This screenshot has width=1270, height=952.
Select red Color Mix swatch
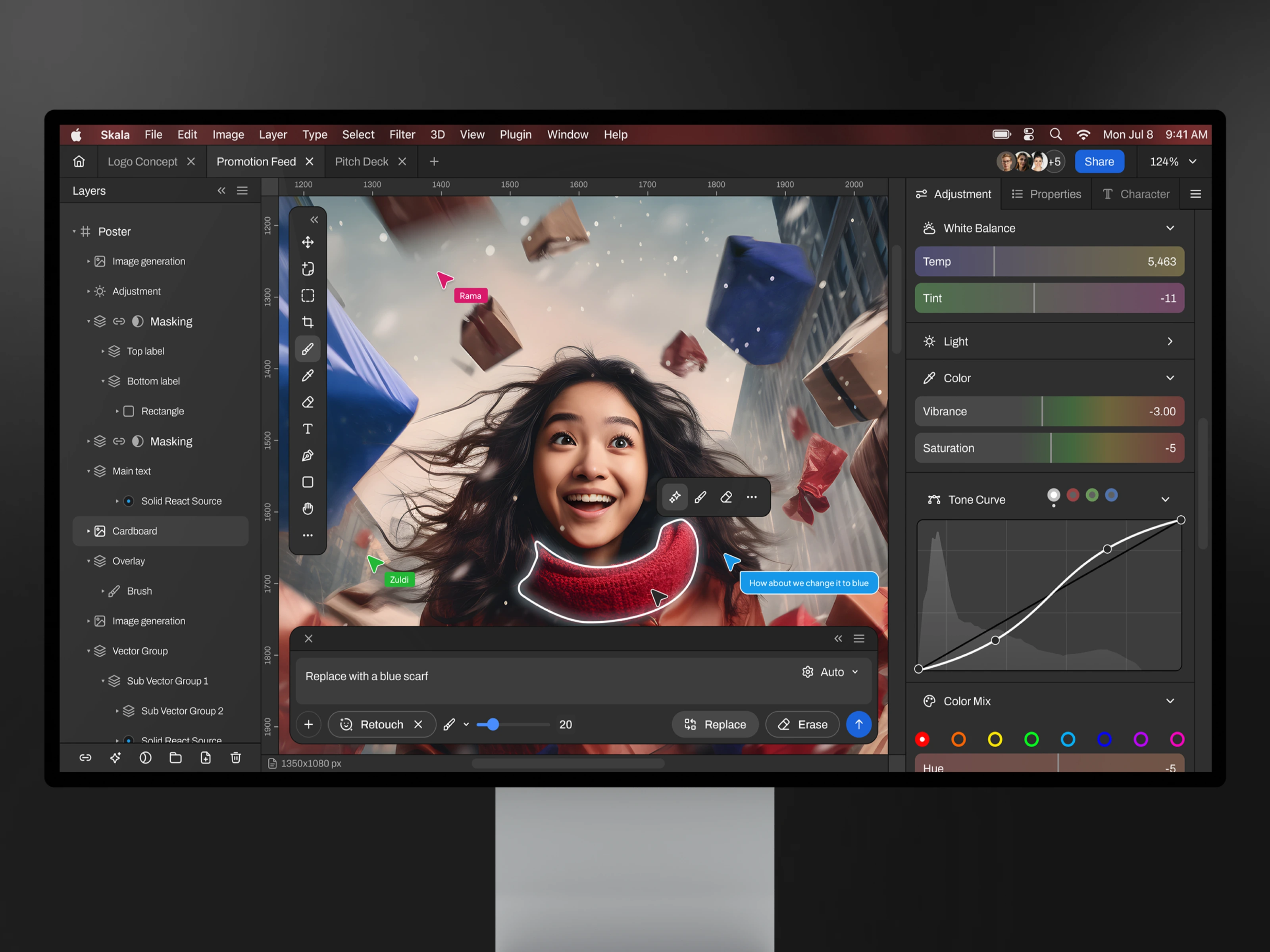(922, 739)
